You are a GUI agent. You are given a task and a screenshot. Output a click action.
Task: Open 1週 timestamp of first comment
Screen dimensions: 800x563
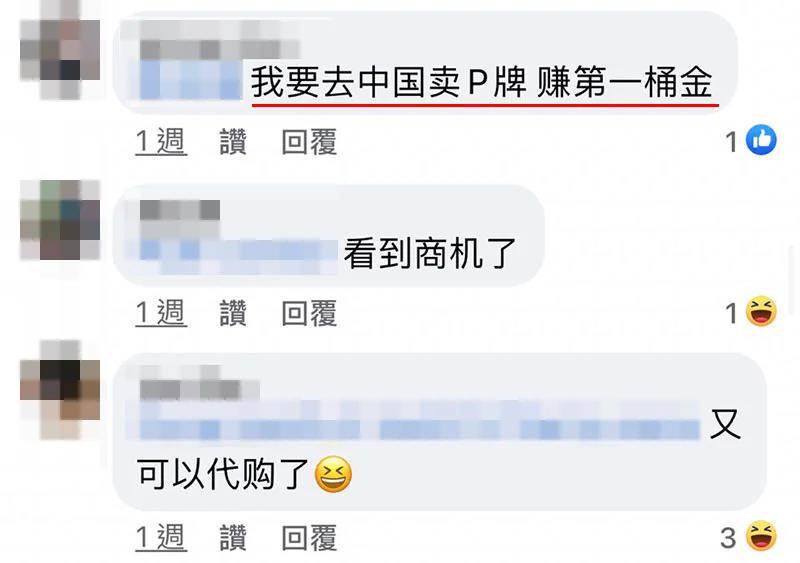(161, 142)
